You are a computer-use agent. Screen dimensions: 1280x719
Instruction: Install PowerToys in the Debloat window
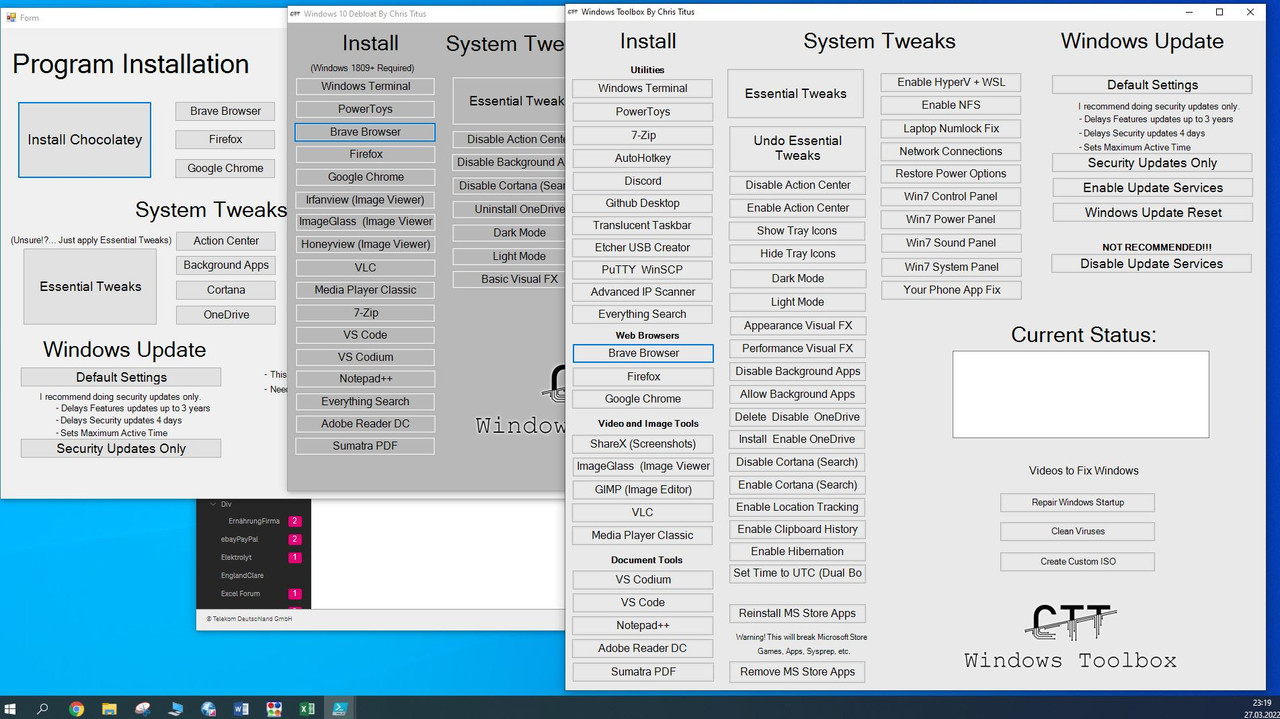pyautogui.click(x=365, y=109)
